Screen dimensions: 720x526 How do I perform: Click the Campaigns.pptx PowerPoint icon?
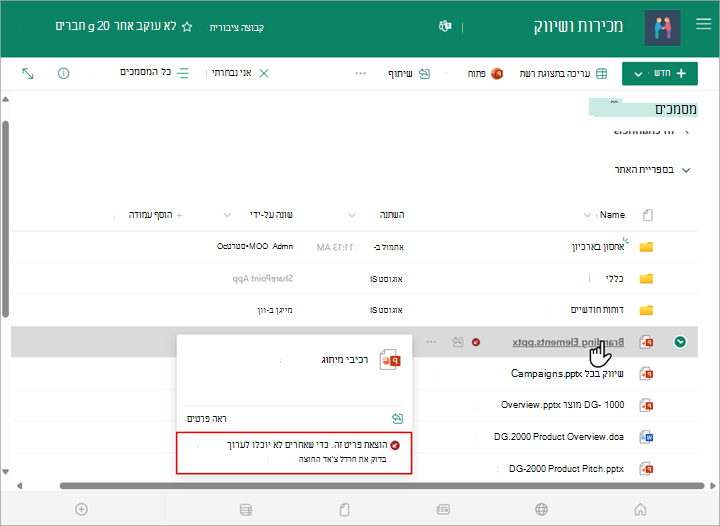pos(647,374)
